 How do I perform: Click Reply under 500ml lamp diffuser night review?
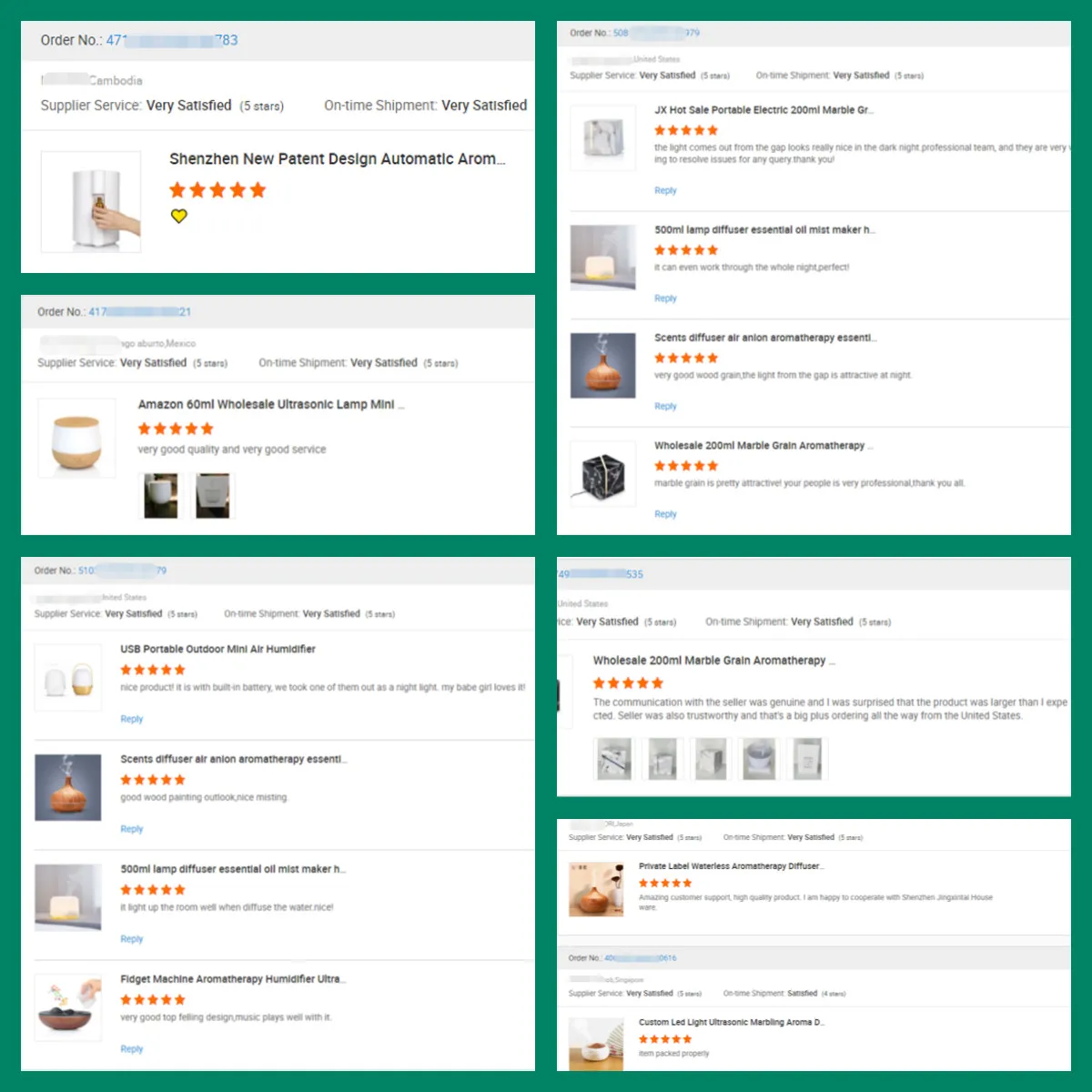665,298
